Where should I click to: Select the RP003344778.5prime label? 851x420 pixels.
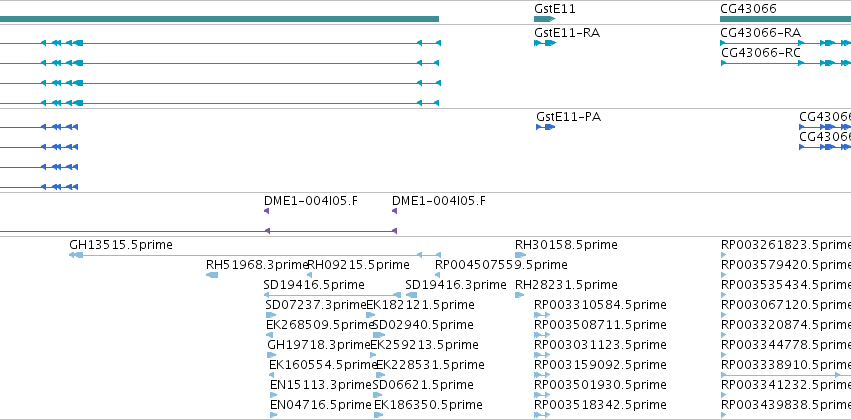pos(785,345)
